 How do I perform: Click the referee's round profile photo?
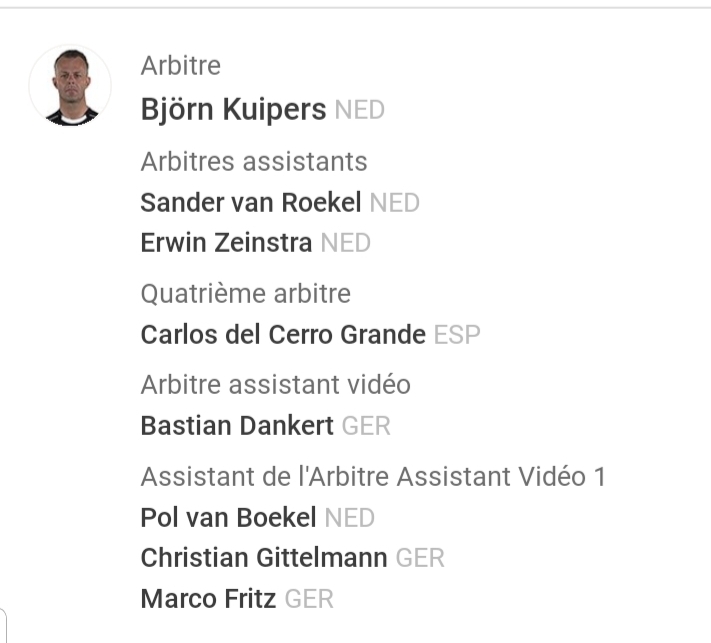pos(70,87)
